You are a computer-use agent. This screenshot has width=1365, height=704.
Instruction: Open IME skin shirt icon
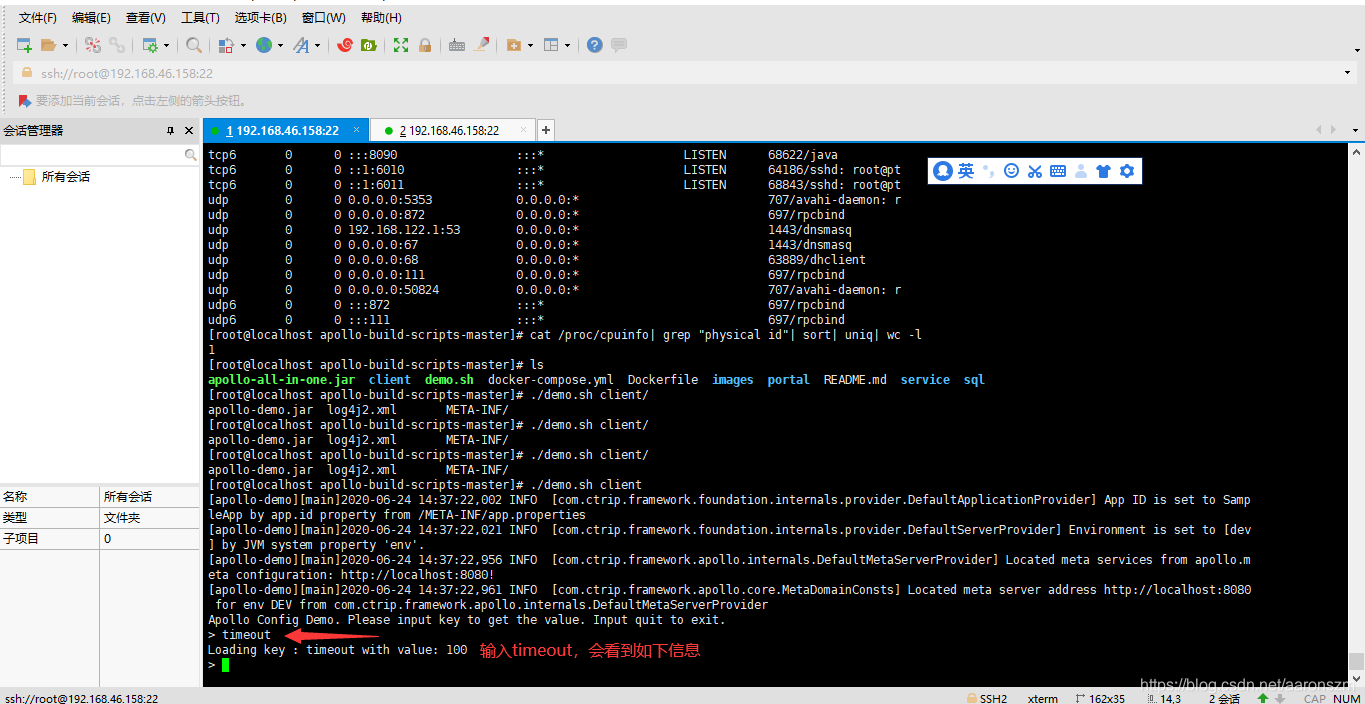pos(1104,171)
